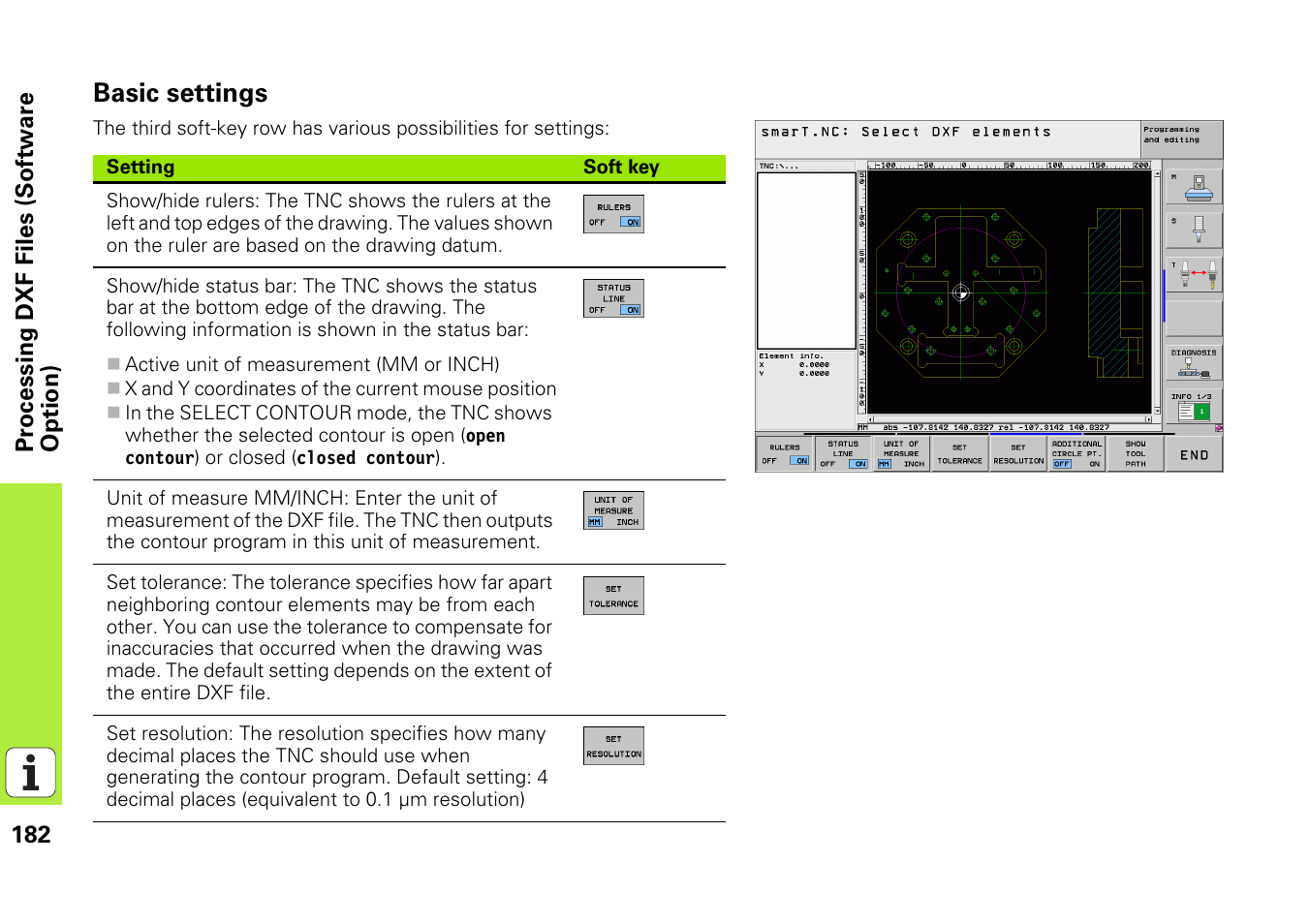Click the drawing datum crosshair marker
The width and height of the screenshot is (1310, 924).
coord(960,293)
